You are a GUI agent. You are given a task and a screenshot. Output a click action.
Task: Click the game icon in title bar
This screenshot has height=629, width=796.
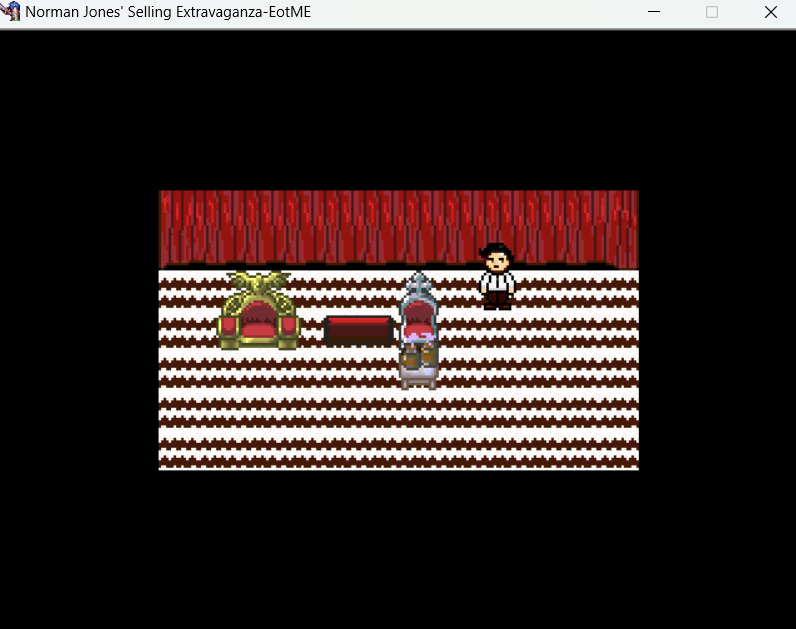point(10,11)
